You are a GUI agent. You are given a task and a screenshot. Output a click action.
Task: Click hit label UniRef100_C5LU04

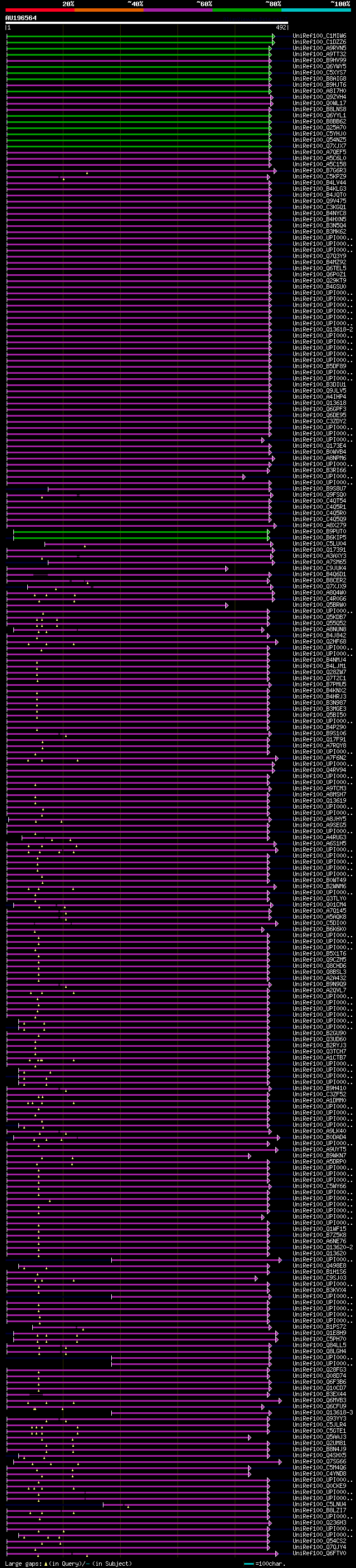tap(319, 543)
